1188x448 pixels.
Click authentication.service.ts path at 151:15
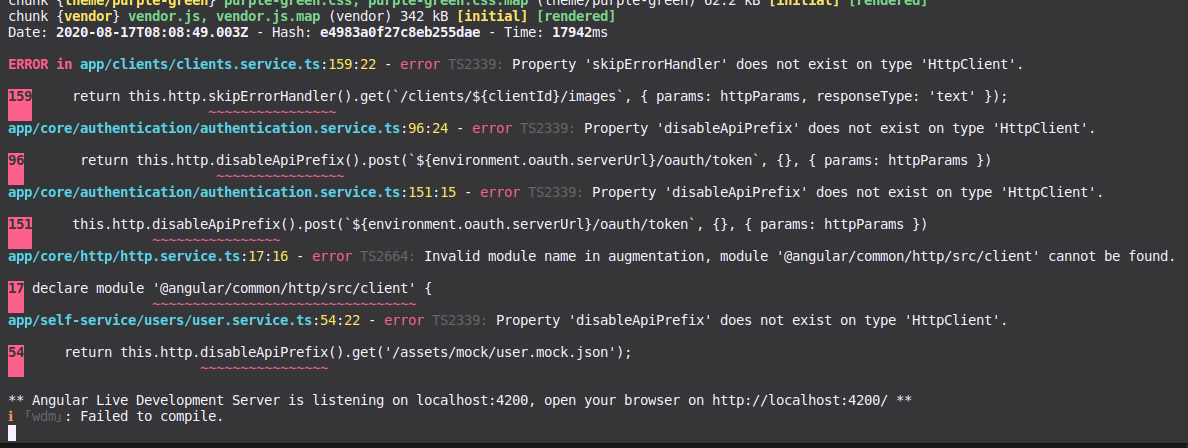click(x=205, y=193)
